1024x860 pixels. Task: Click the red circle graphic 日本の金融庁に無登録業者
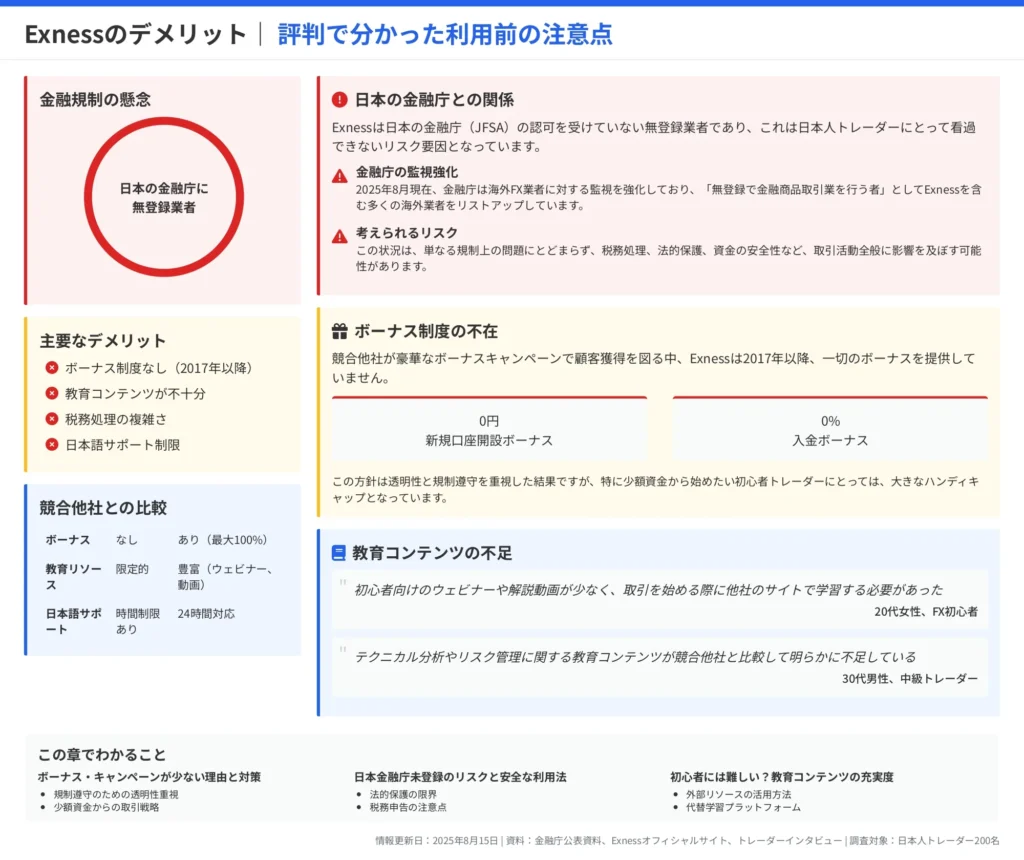tap(164, 197)
